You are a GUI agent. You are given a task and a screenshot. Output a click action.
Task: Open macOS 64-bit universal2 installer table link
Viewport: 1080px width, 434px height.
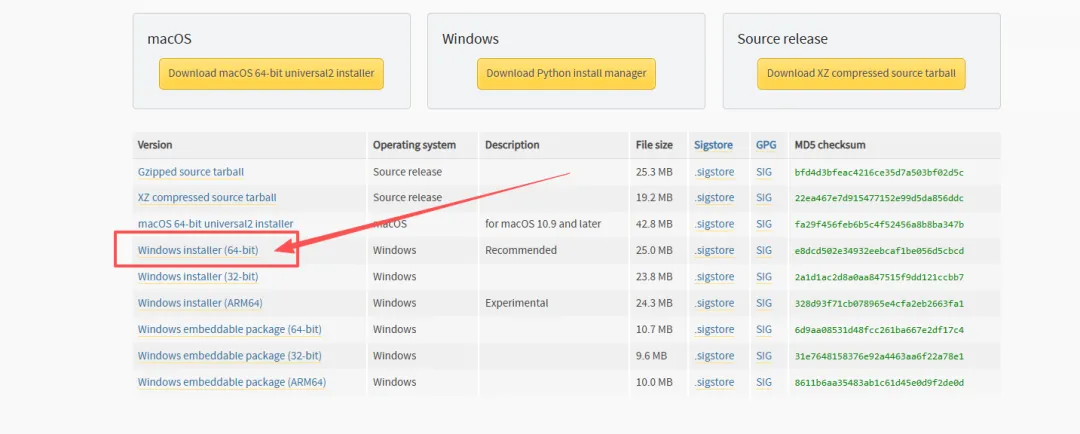[216, 224]
